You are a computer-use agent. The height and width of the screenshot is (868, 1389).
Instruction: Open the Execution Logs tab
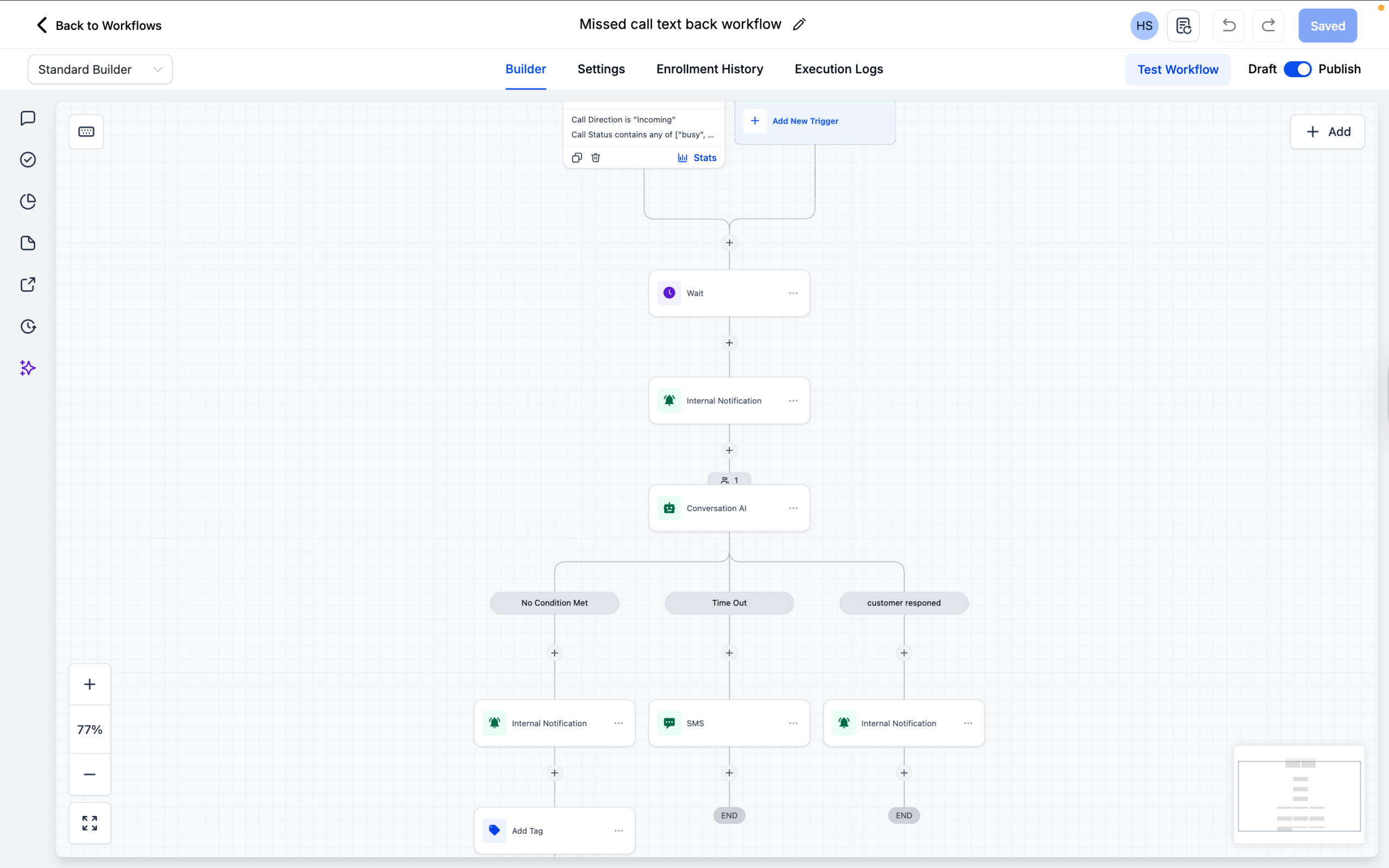pyautogui.click(x=839, y=69)
